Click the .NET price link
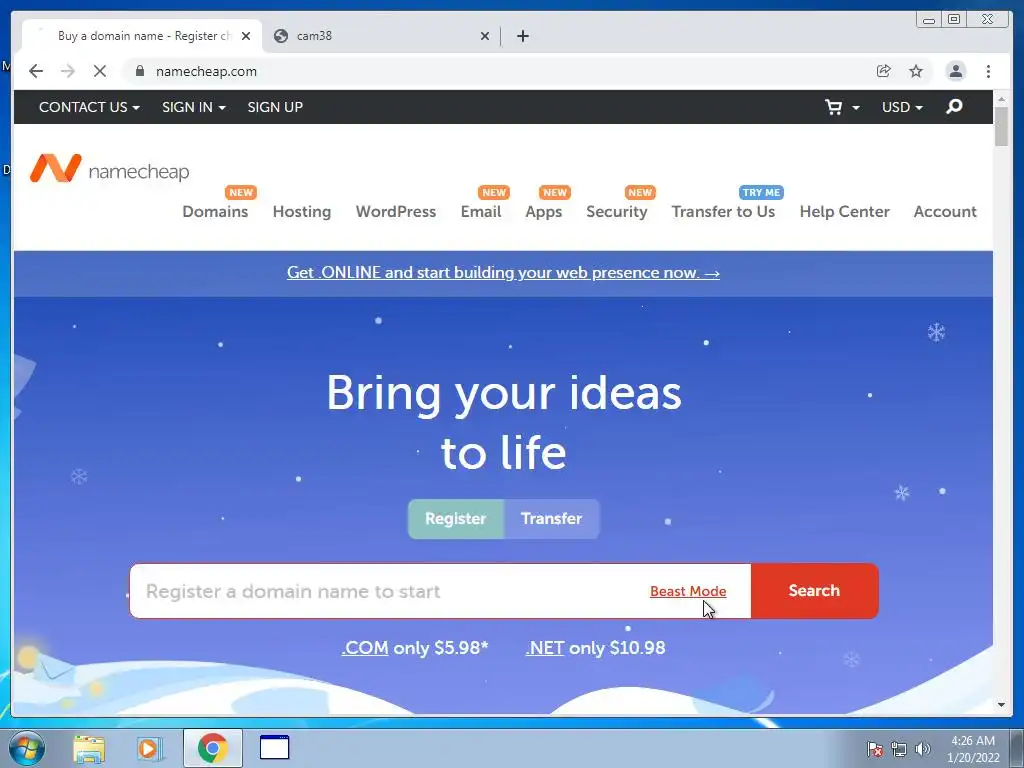Viewport: 1024px width, 768px height. pos(545,648)
